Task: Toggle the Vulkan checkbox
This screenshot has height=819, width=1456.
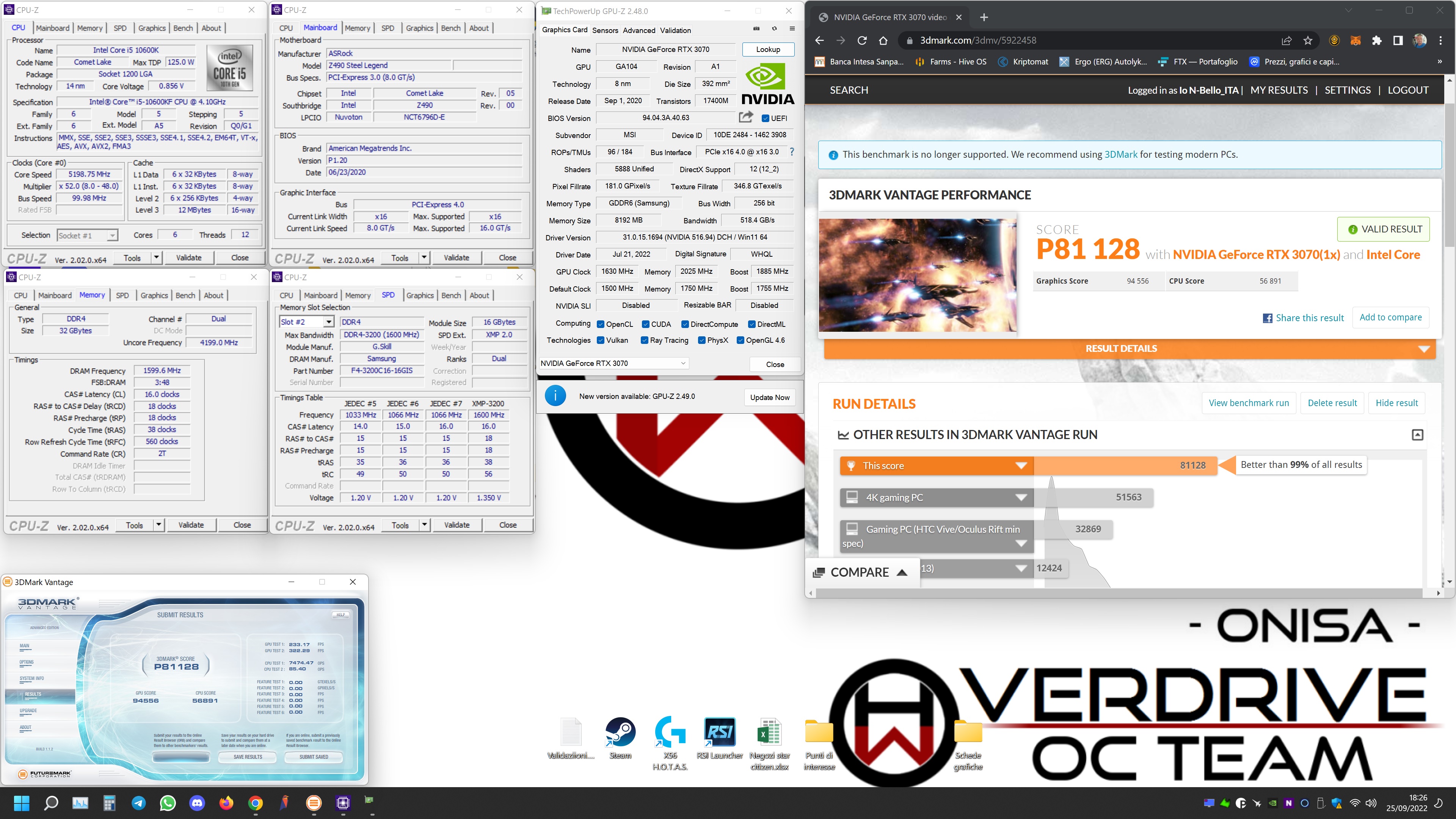Action: click(601, 340)
